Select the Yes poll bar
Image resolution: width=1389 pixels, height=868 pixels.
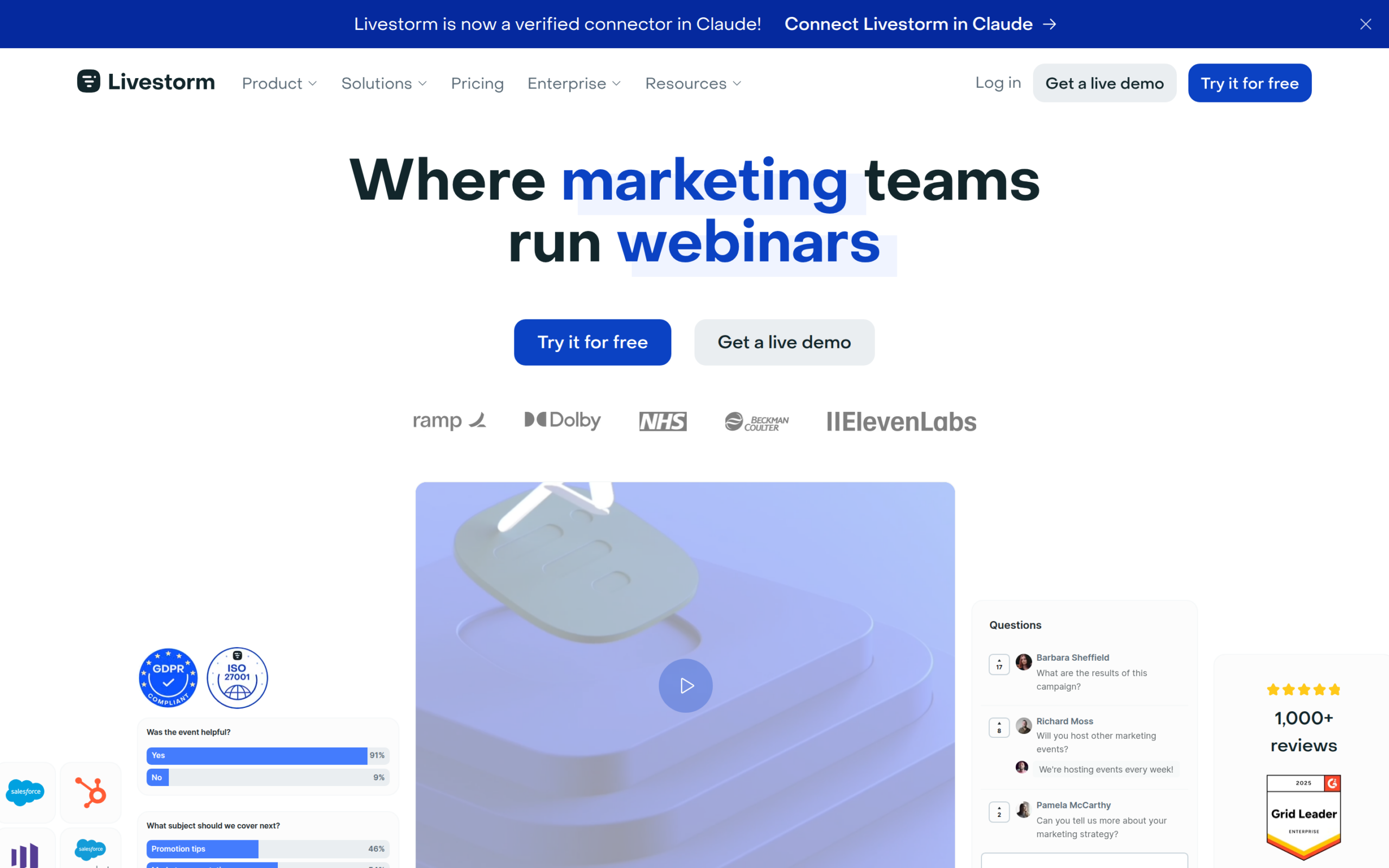coord(267,756)
